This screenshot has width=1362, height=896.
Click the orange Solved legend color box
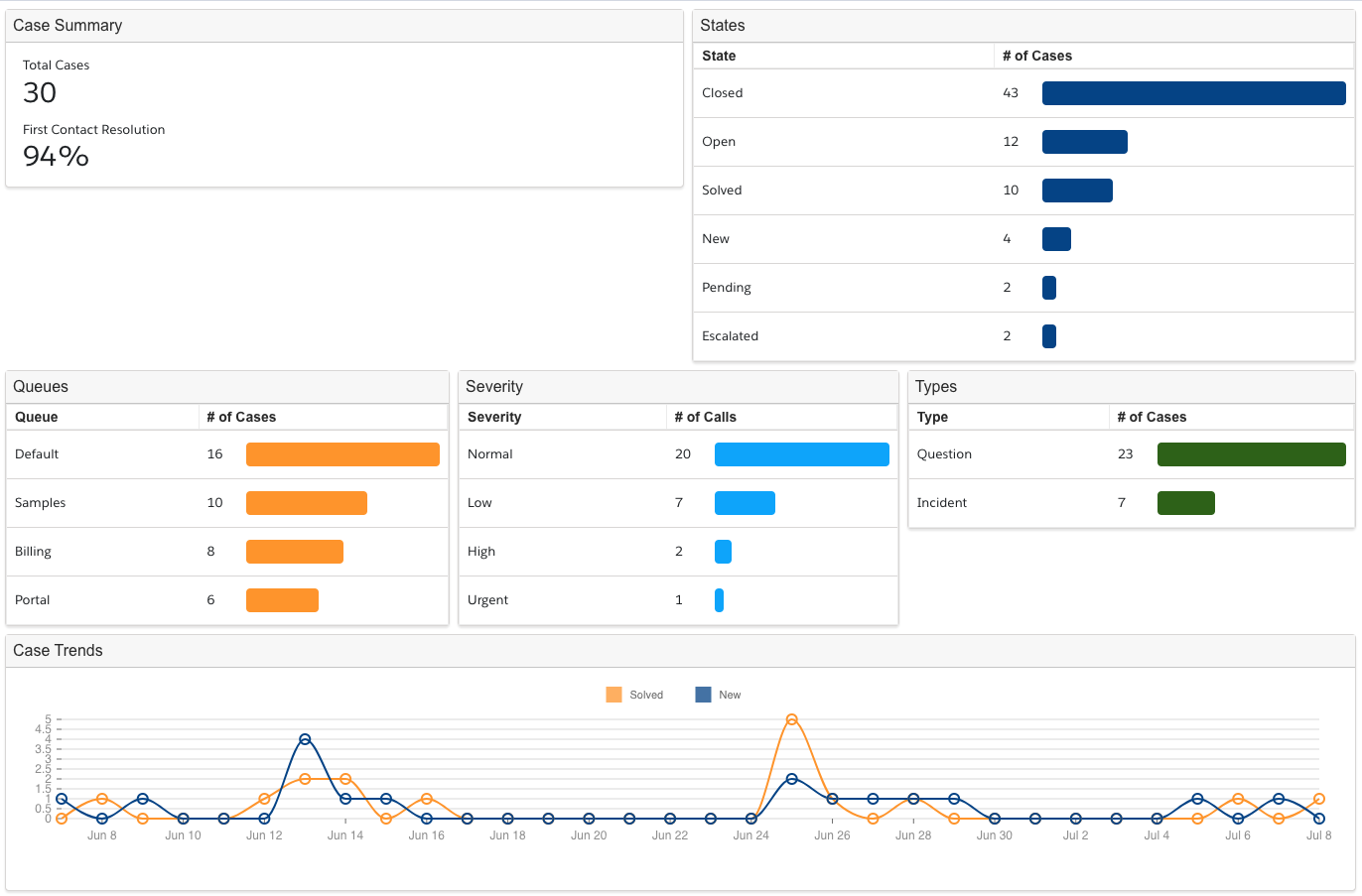[613, 695]
